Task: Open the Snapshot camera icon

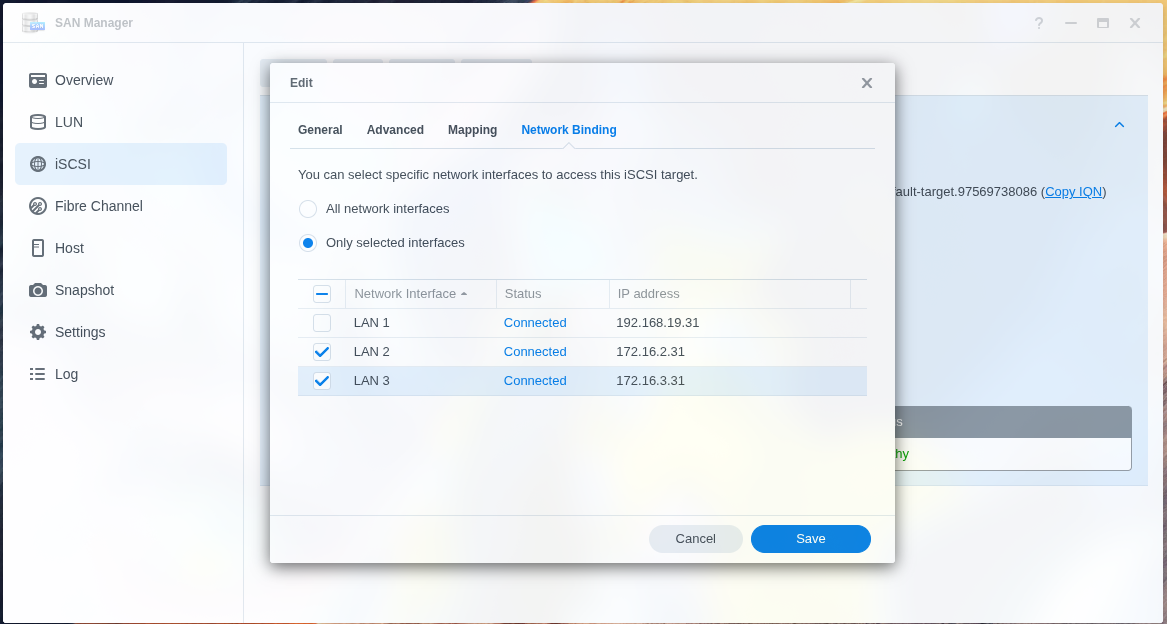Action: coord(38,290)
